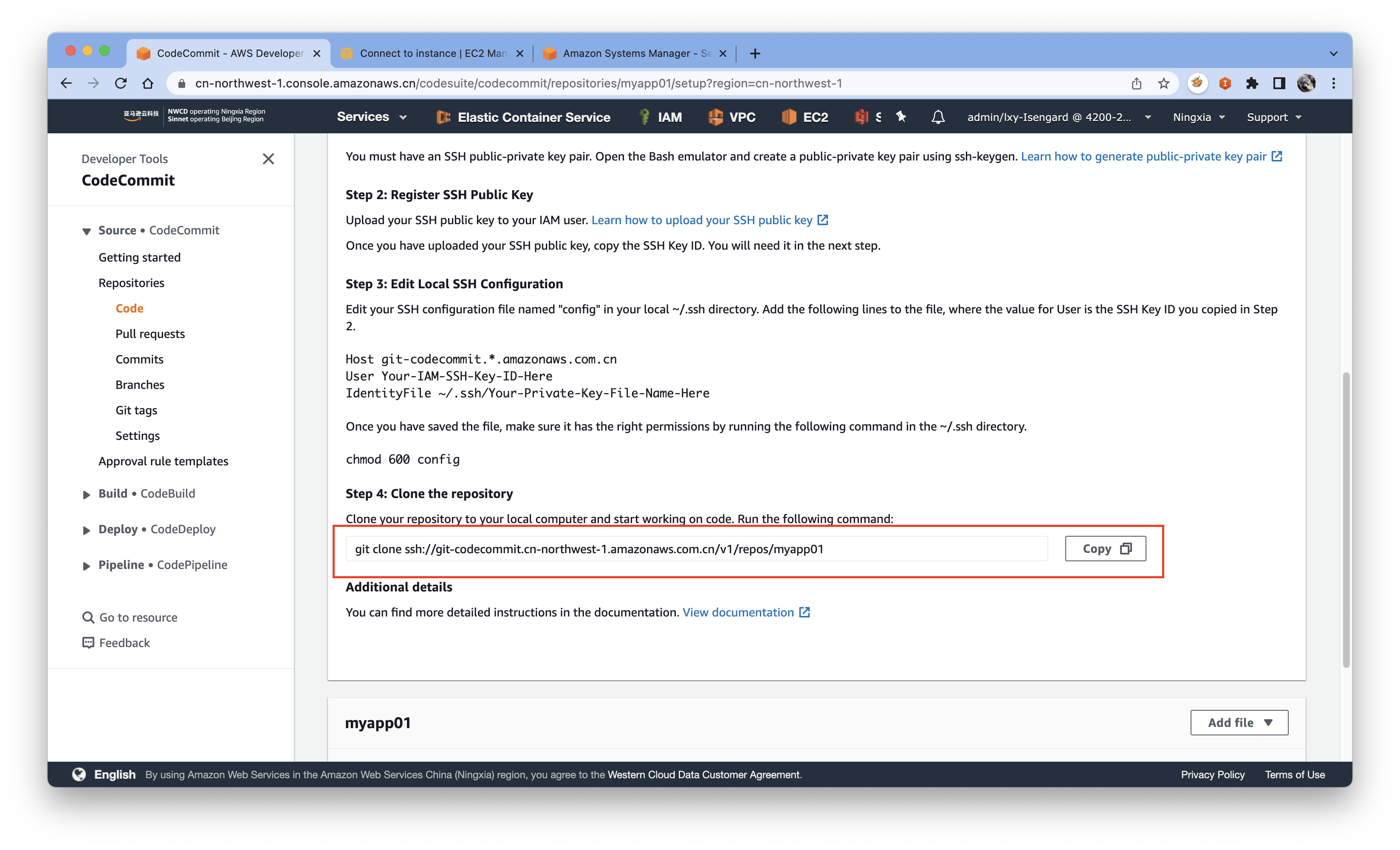The image size is (1400, 850).
Task: Click the globe language icon in the footer
Action: tap(79, 774)
